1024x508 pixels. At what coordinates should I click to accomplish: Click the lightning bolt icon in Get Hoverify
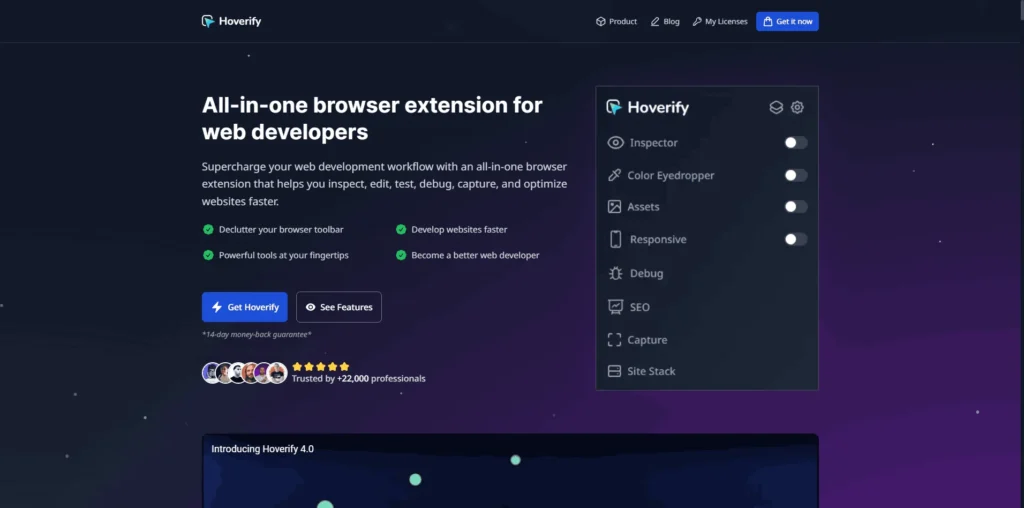click(x=217, y=307)
